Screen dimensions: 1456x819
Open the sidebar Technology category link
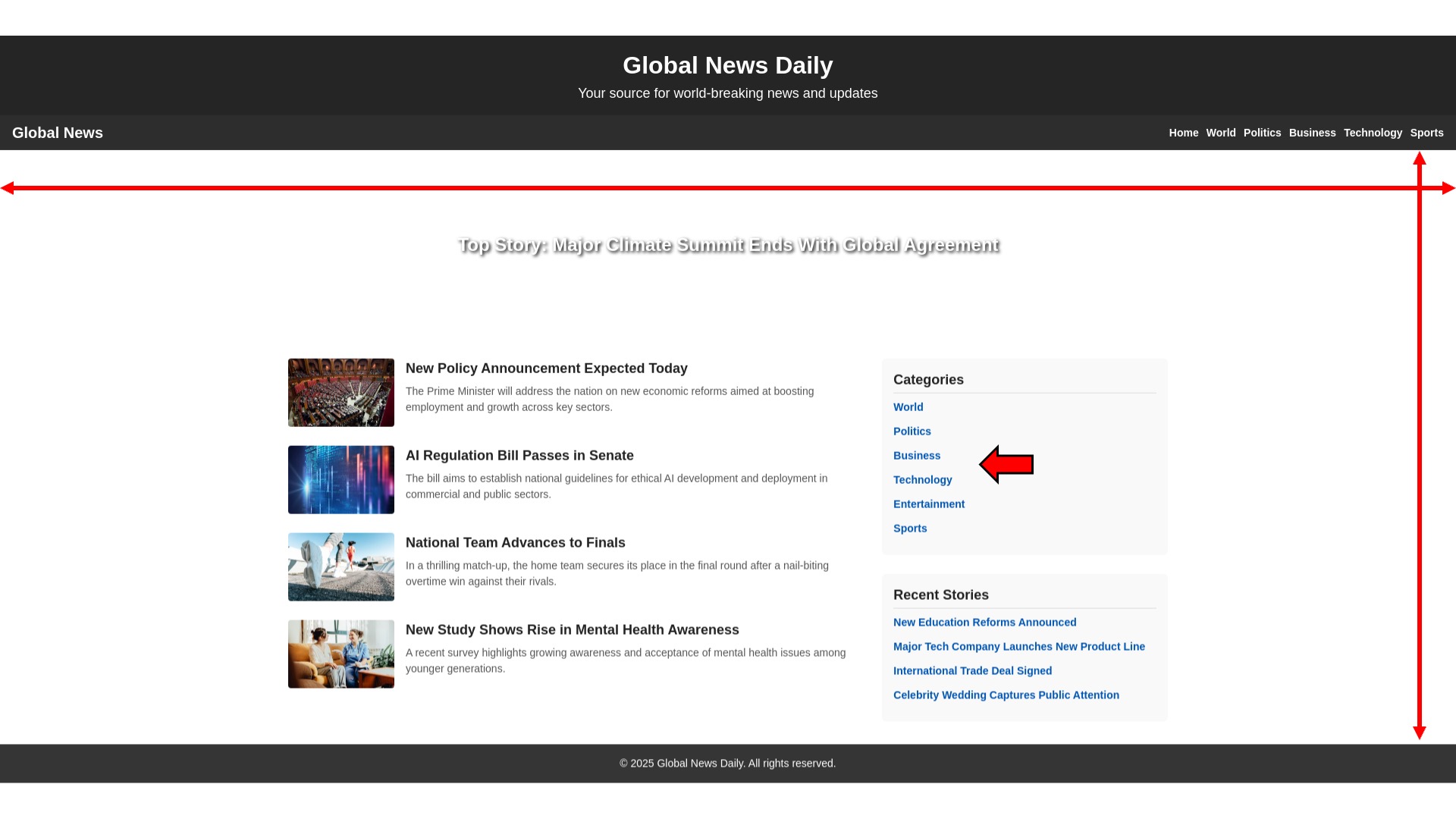click(x=922, y=480)
